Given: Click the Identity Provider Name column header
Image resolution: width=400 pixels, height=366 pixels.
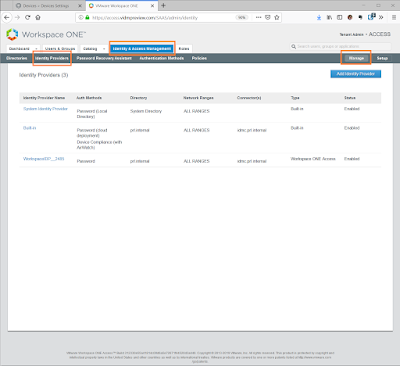Looking at the screenshot, I should pyautogui.click(x=44, y=98).
